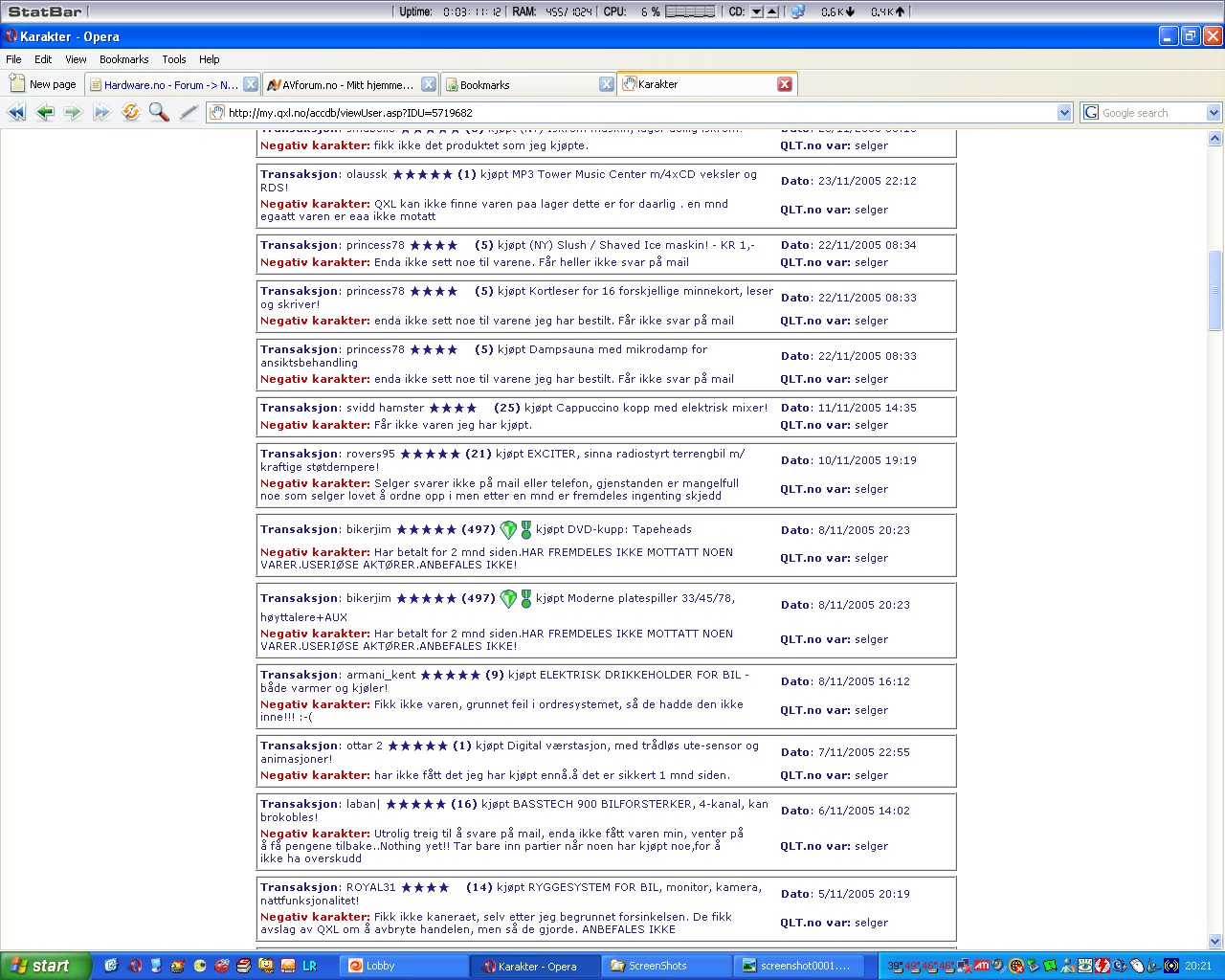Click the medal icon beside bikerjim platespiller
Viewport: 1225px width, 980px height.
(525, 599)
